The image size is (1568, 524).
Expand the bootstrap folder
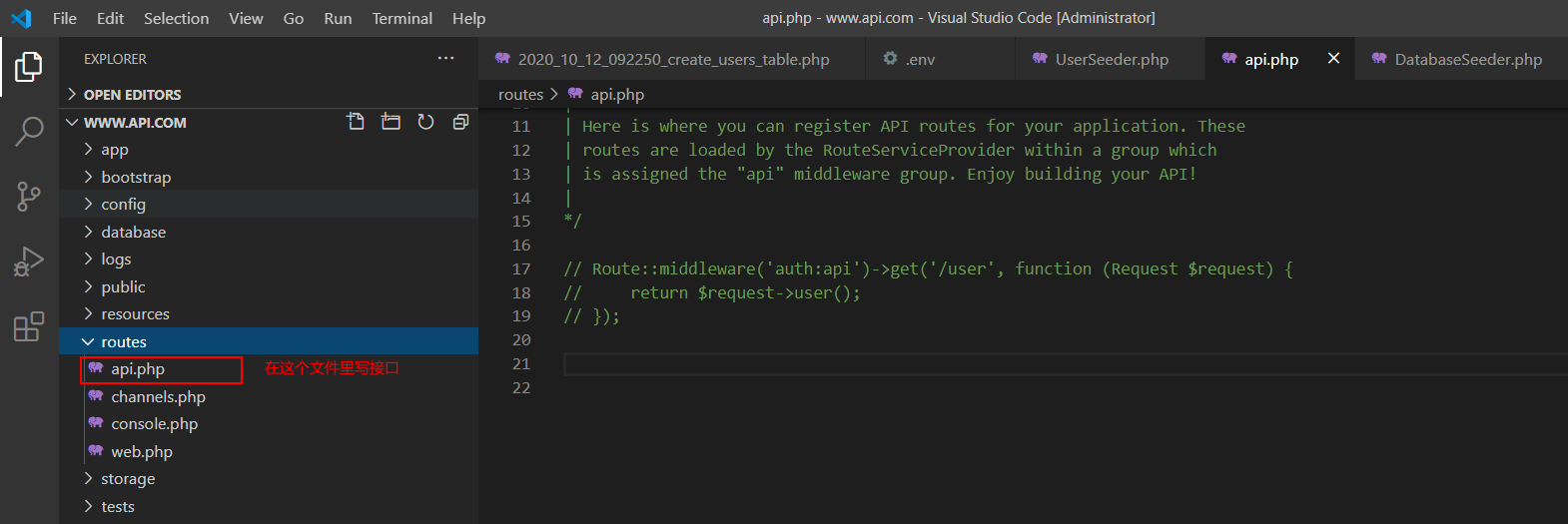269,177
